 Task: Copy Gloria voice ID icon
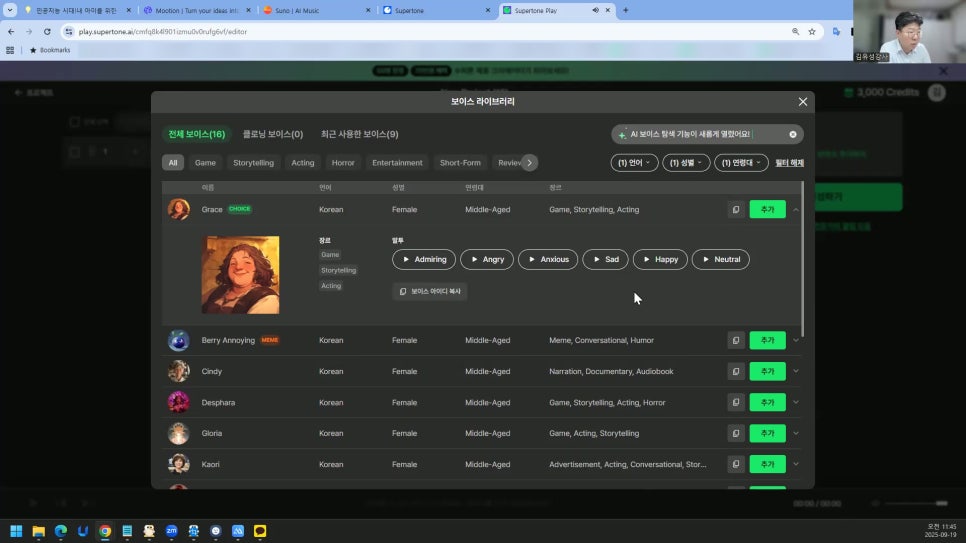[x=736, y=433]
